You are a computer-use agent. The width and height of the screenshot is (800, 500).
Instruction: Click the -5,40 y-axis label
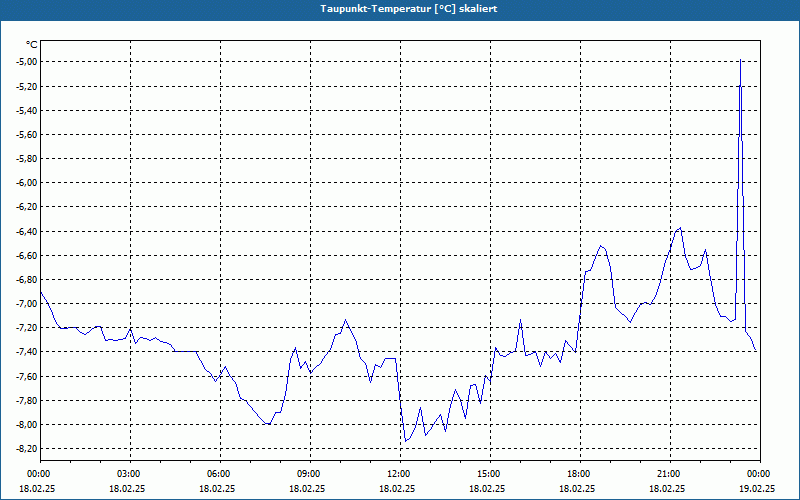coord(26,111)
